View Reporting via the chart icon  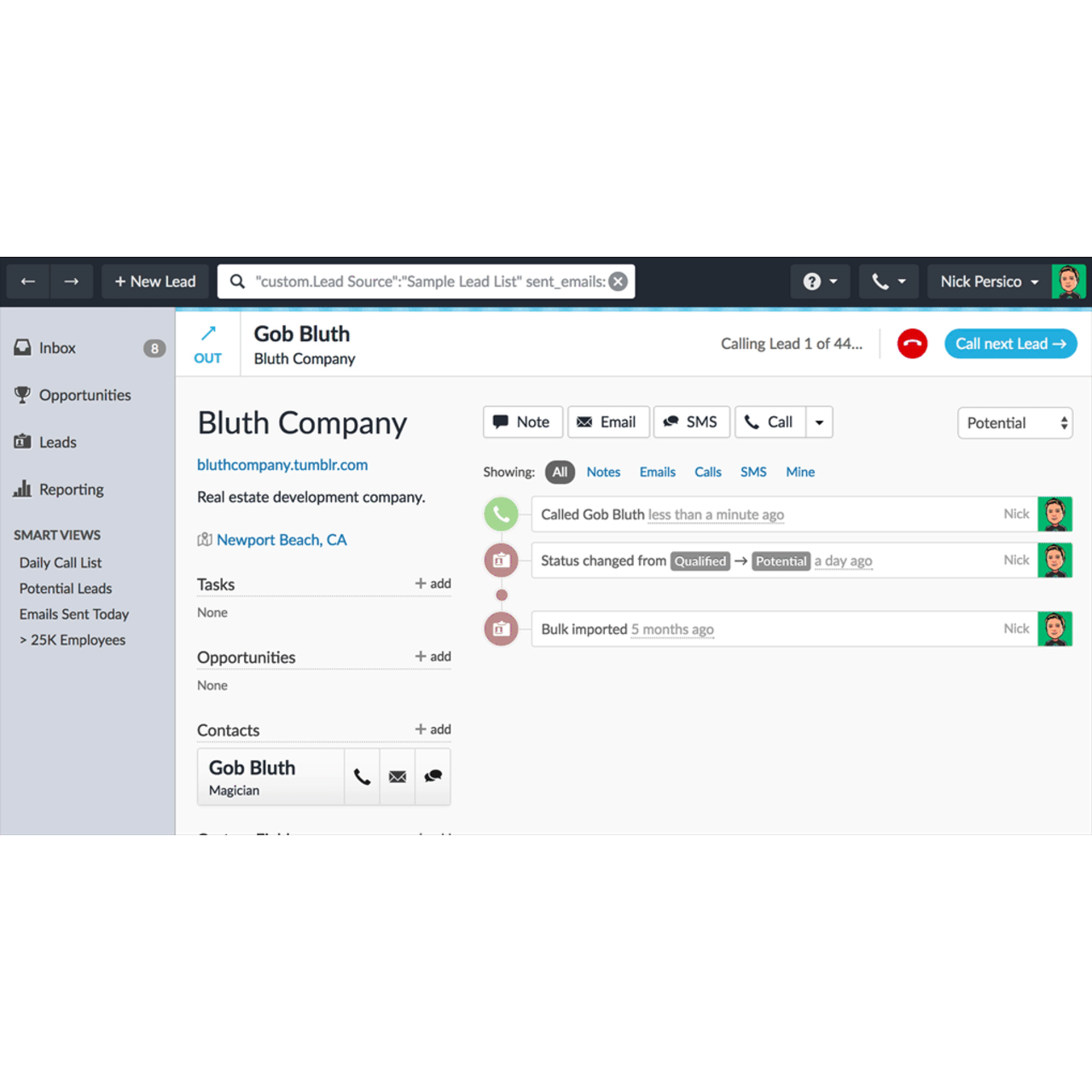click(71, 489)
